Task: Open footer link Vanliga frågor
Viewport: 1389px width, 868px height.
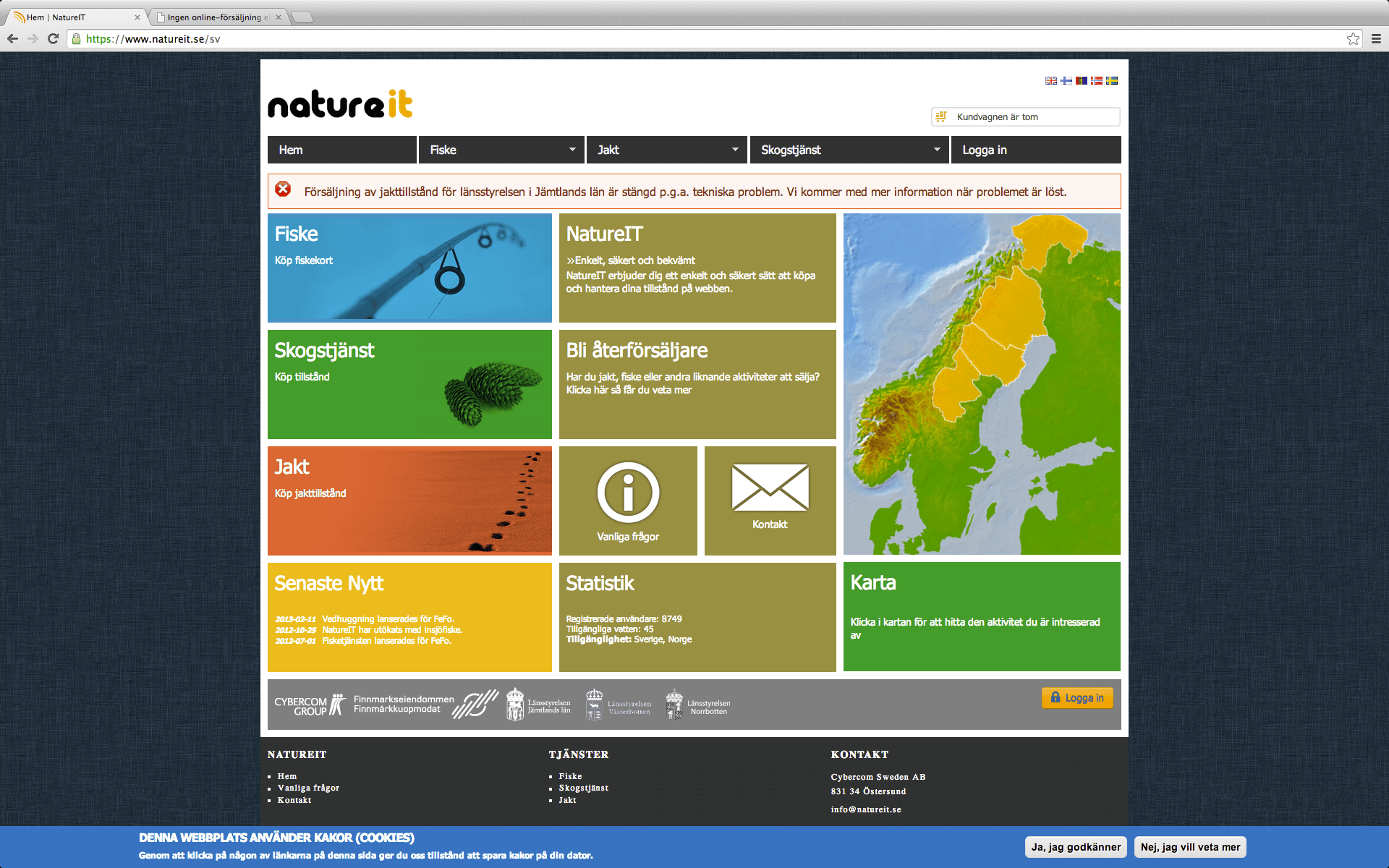Action: 308,788
